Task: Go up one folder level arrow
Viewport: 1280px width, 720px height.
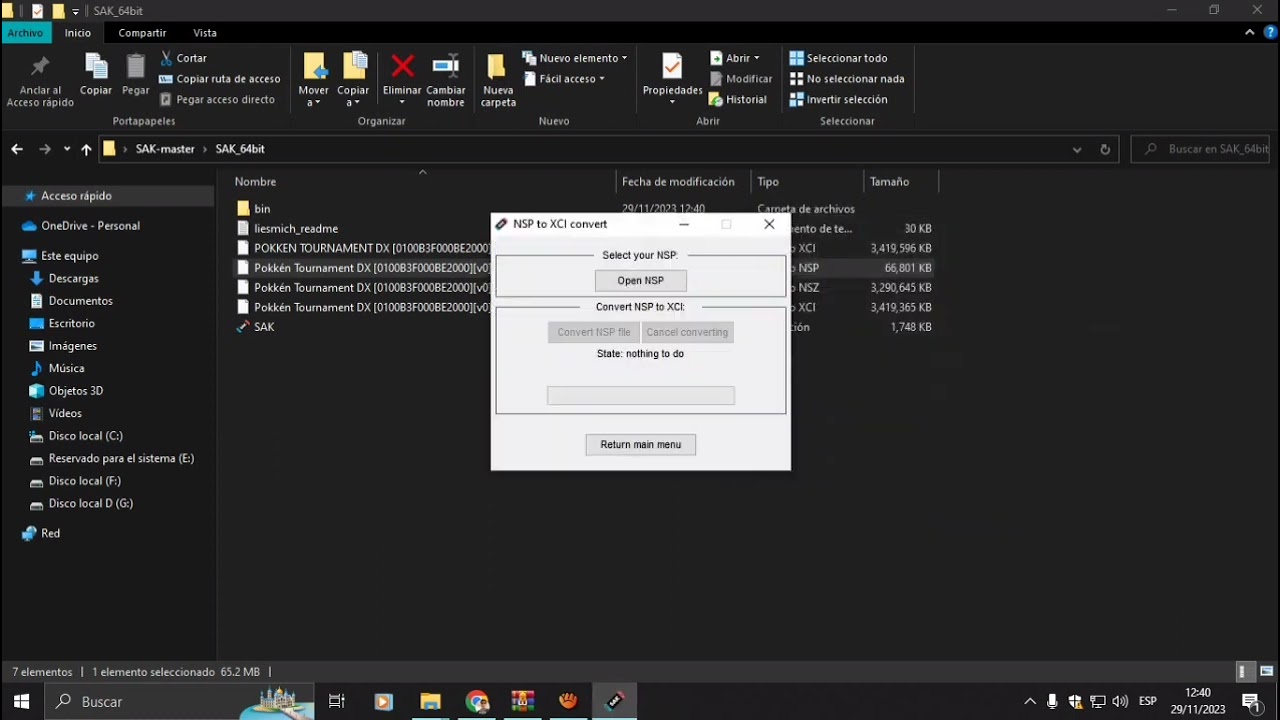Action: click(86, 149)
